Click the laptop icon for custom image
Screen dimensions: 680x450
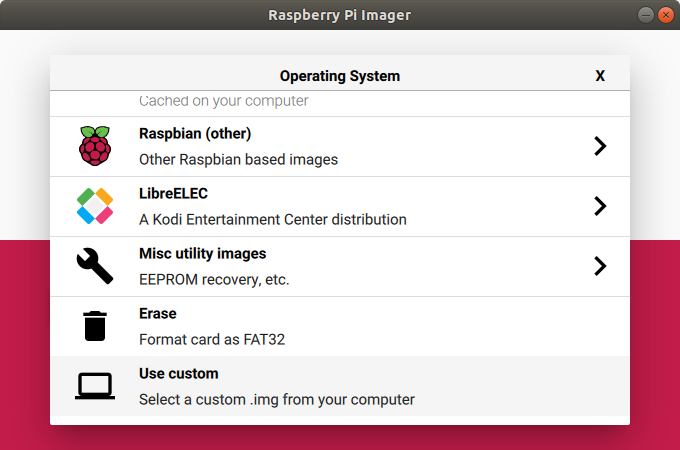pos(95,386)
